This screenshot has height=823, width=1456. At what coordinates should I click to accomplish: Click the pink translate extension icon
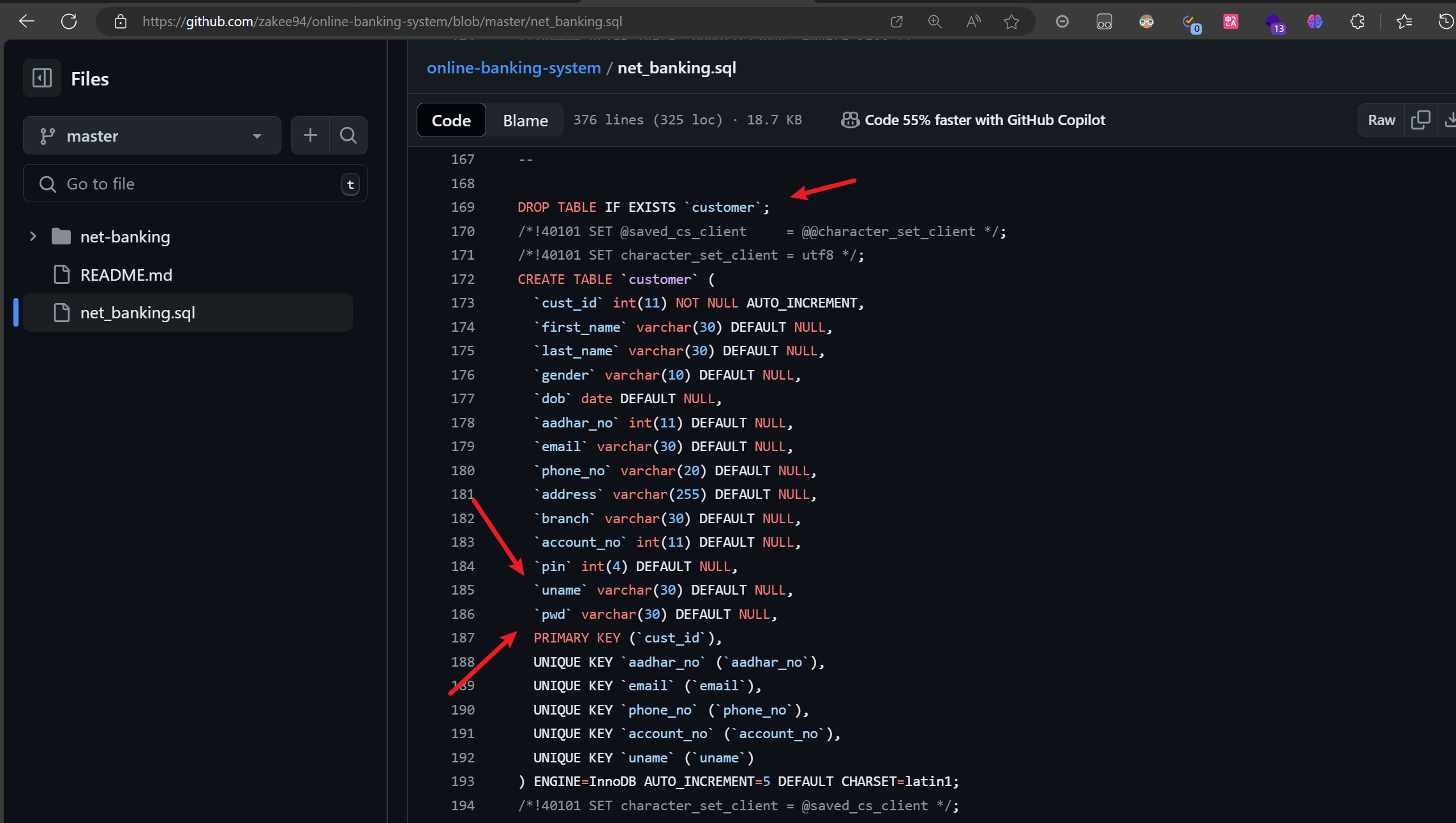point(1231,22)
